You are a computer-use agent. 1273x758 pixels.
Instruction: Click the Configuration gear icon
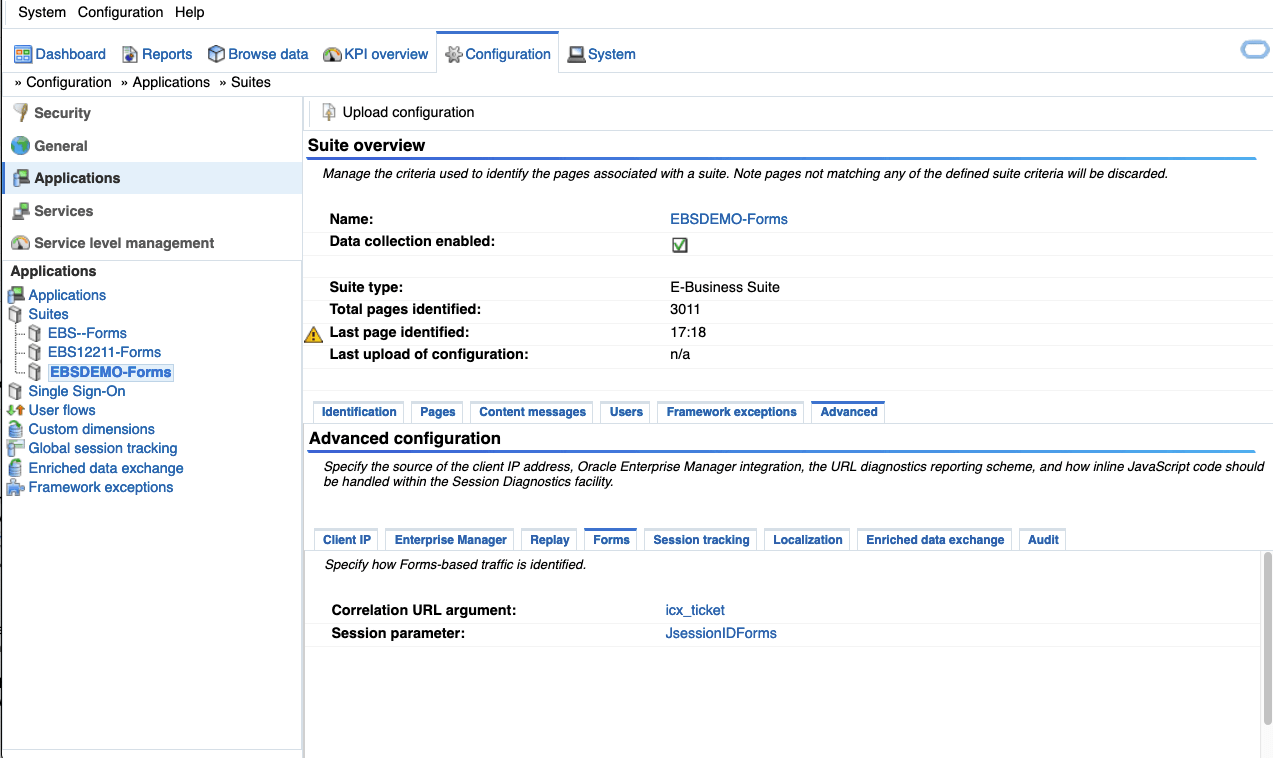(454, 54)
